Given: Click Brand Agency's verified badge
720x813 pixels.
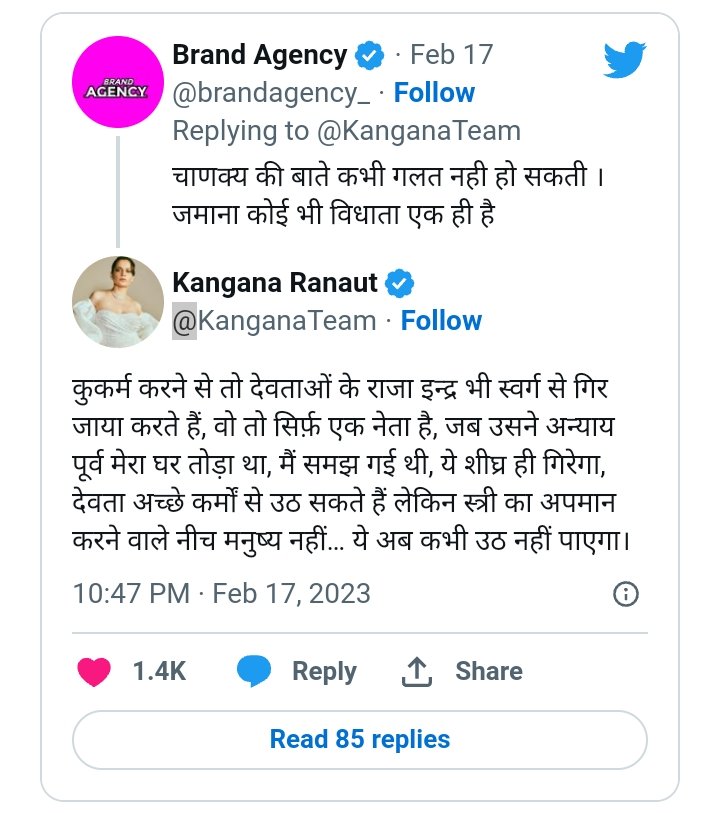Looking at the screenshot, I should [370, 55].
